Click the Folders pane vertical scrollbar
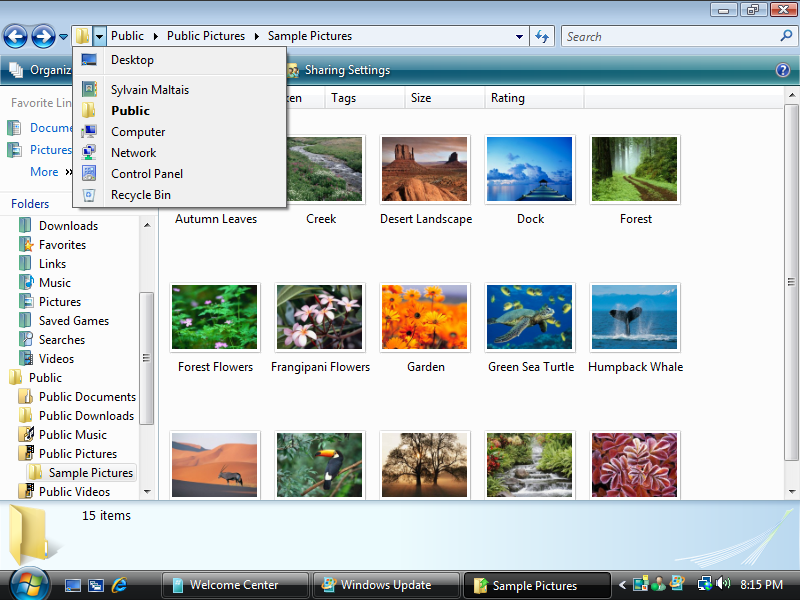800x600 pixels. pyautogui.click(x=147, y=358)
